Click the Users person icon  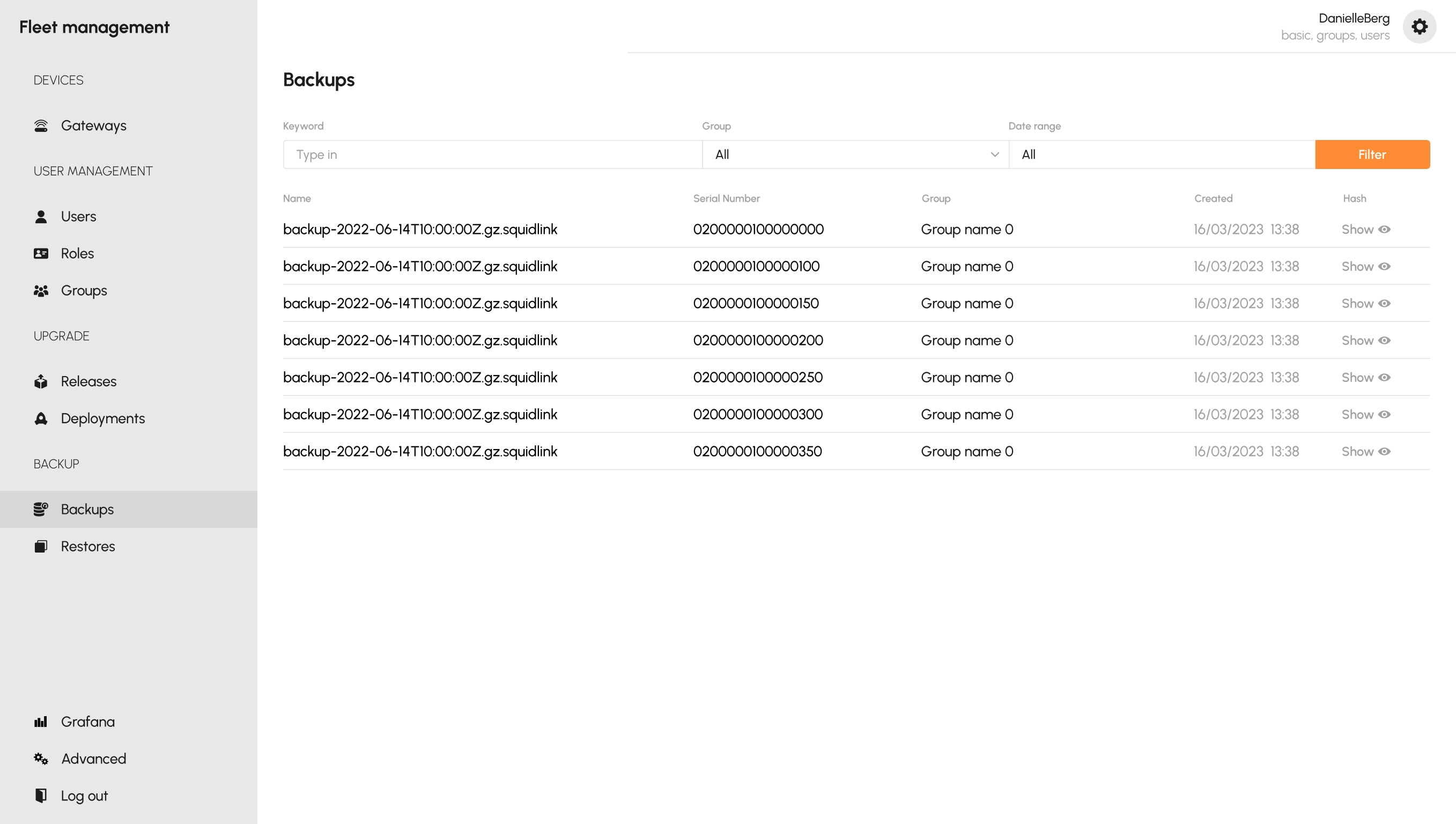click(41, 217)
